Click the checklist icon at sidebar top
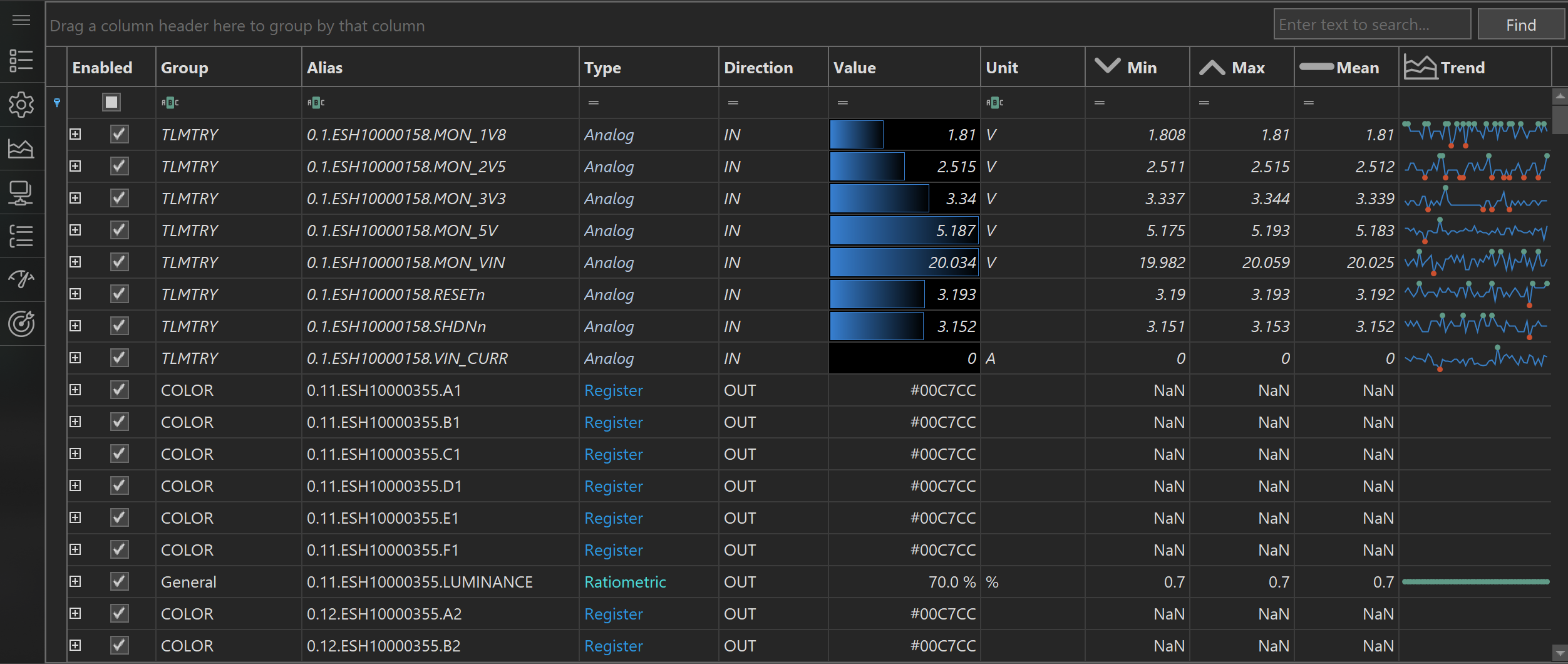1568x664 pixels. tap(21, 61)
